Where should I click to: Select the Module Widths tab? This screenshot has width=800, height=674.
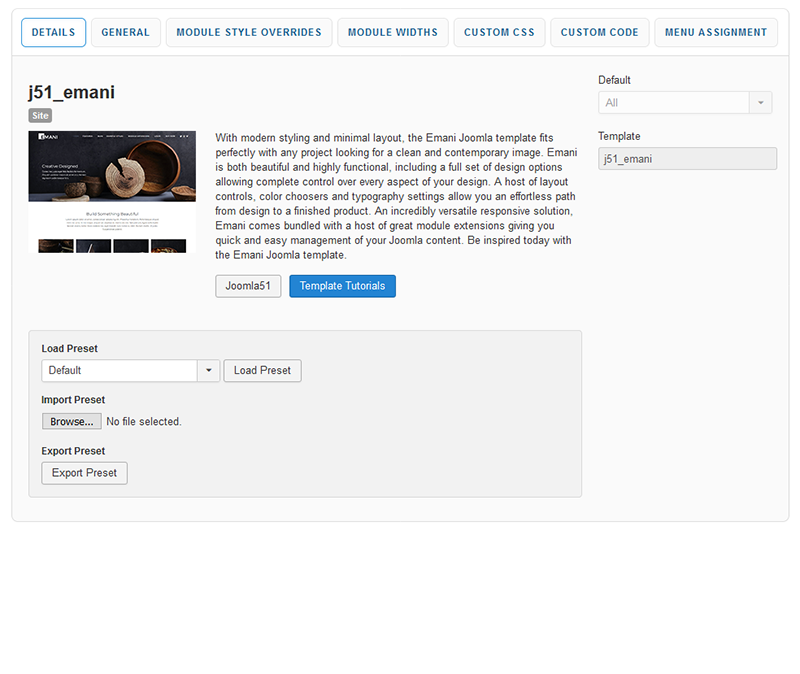(392, 32)
